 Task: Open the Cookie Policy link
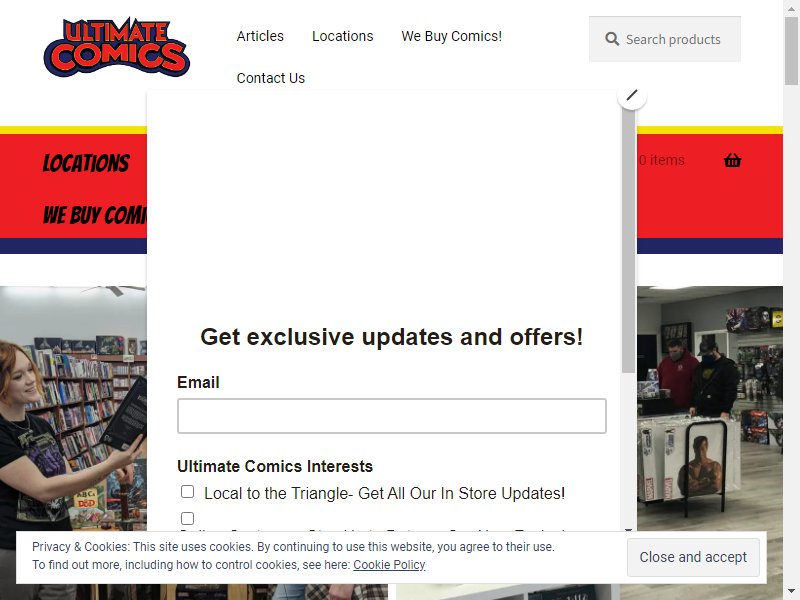389,565
